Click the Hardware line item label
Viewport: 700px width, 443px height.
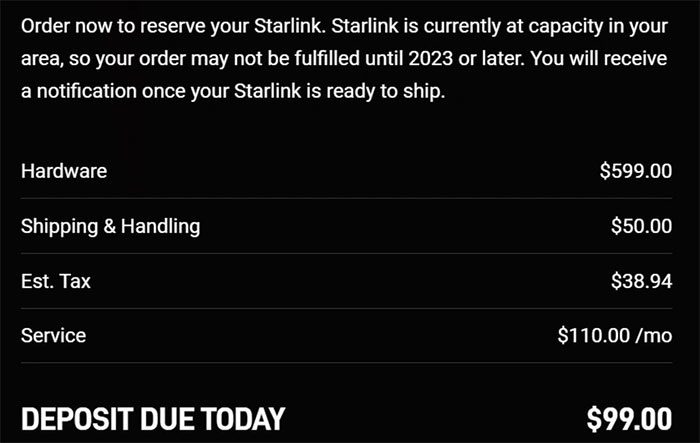point(64,171)
